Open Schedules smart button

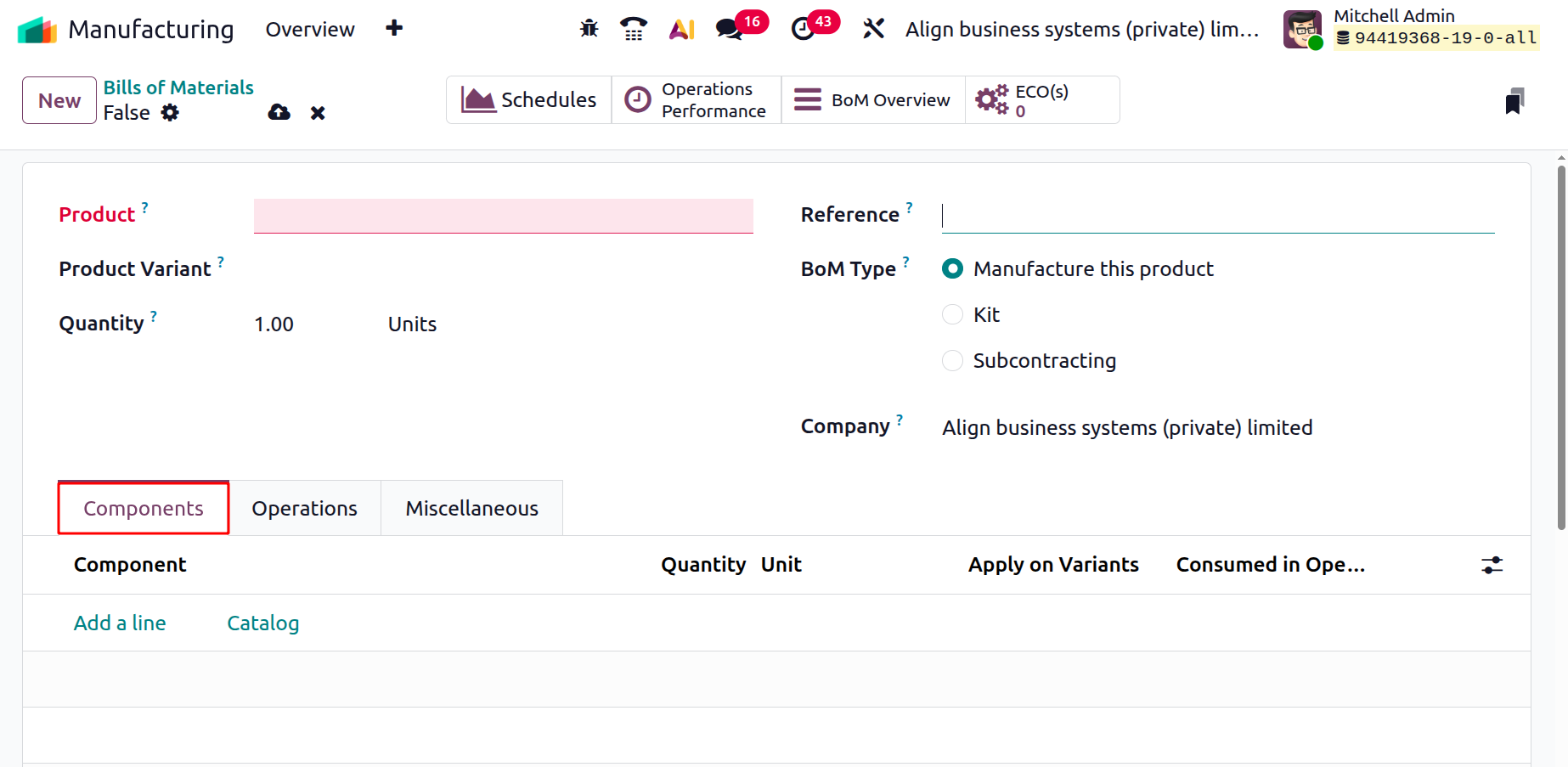click(x=528, y=99)
